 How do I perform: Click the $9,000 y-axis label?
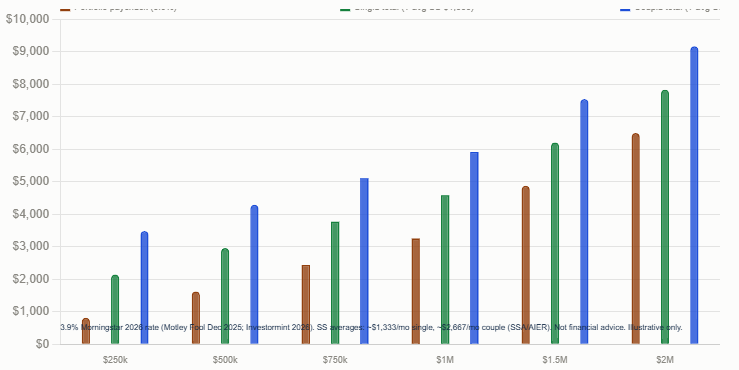[x=31, y=51]
